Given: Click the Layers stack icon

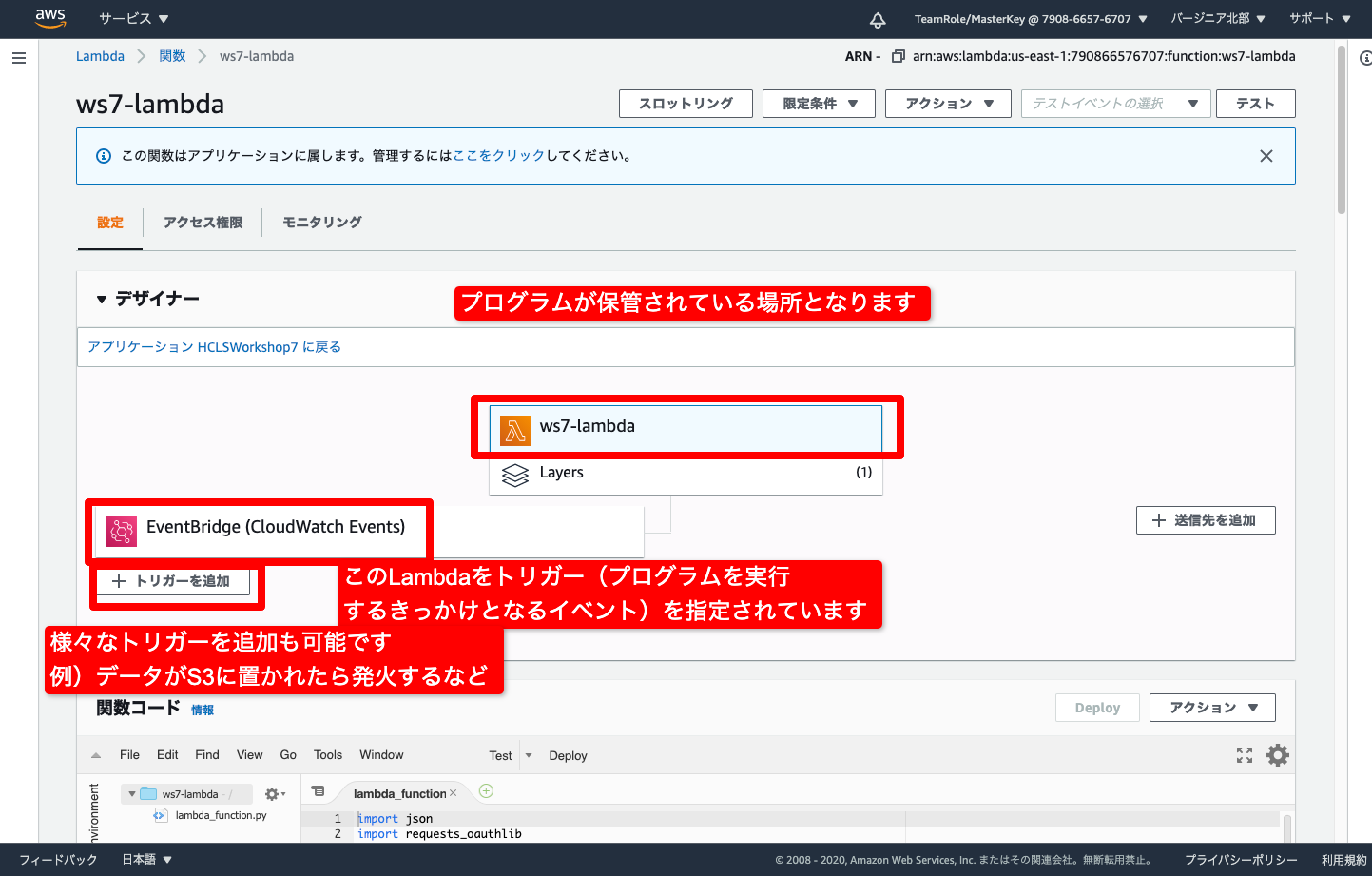Looking at the screenshot, I should click(x=514, y=474).
